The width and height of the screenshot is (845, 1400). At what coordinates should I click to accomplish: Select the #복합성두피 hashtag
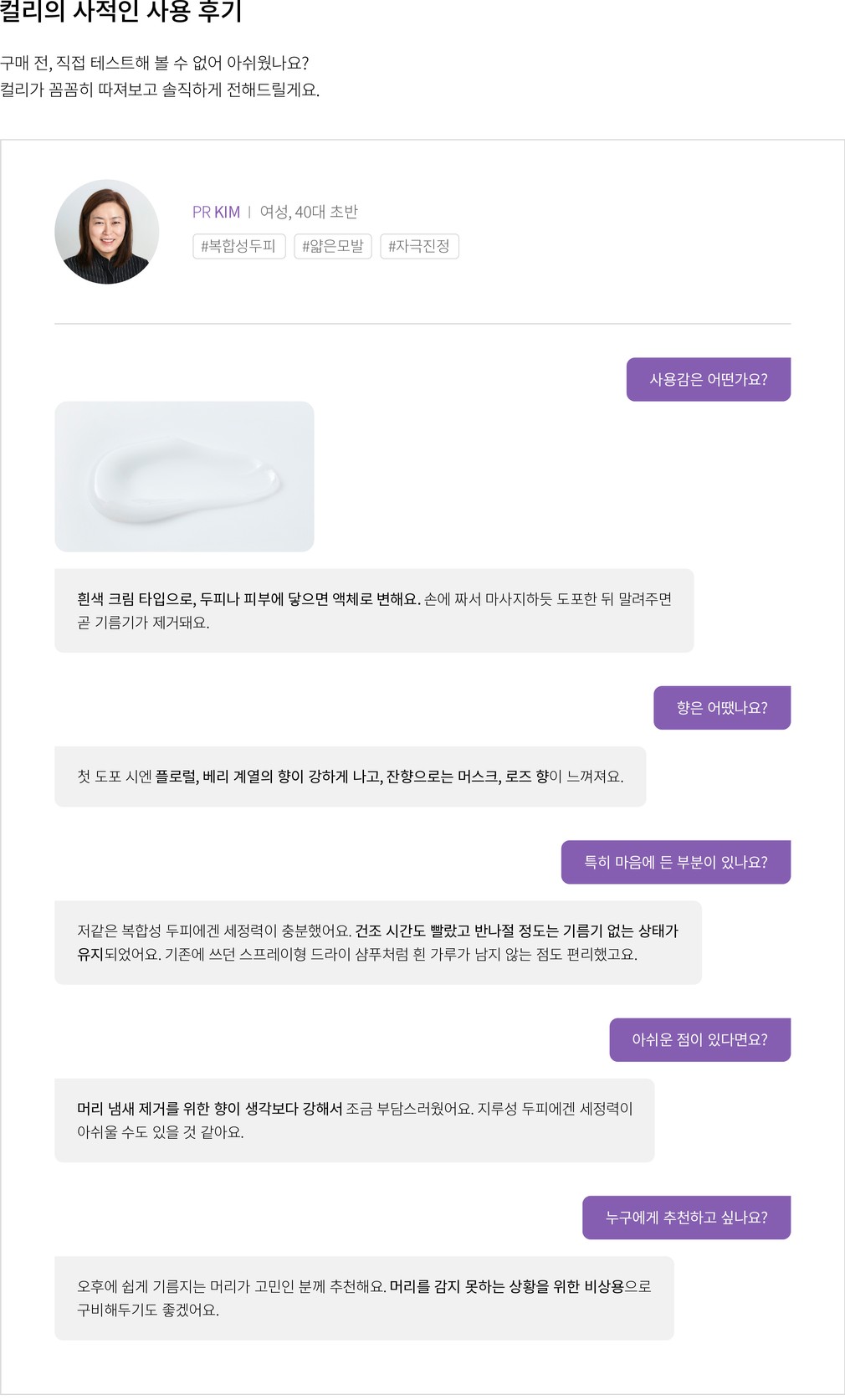[x=239, y=246]
